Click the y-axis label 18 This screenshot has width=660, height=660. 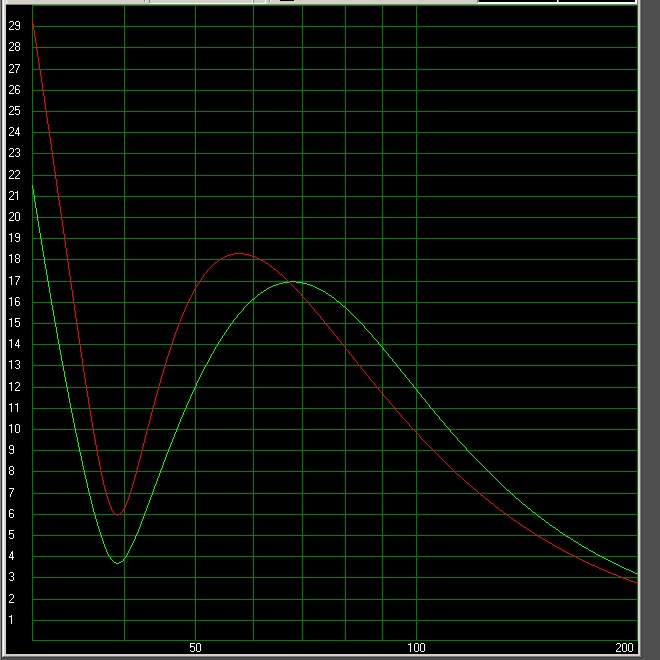(x=14, y=259)
